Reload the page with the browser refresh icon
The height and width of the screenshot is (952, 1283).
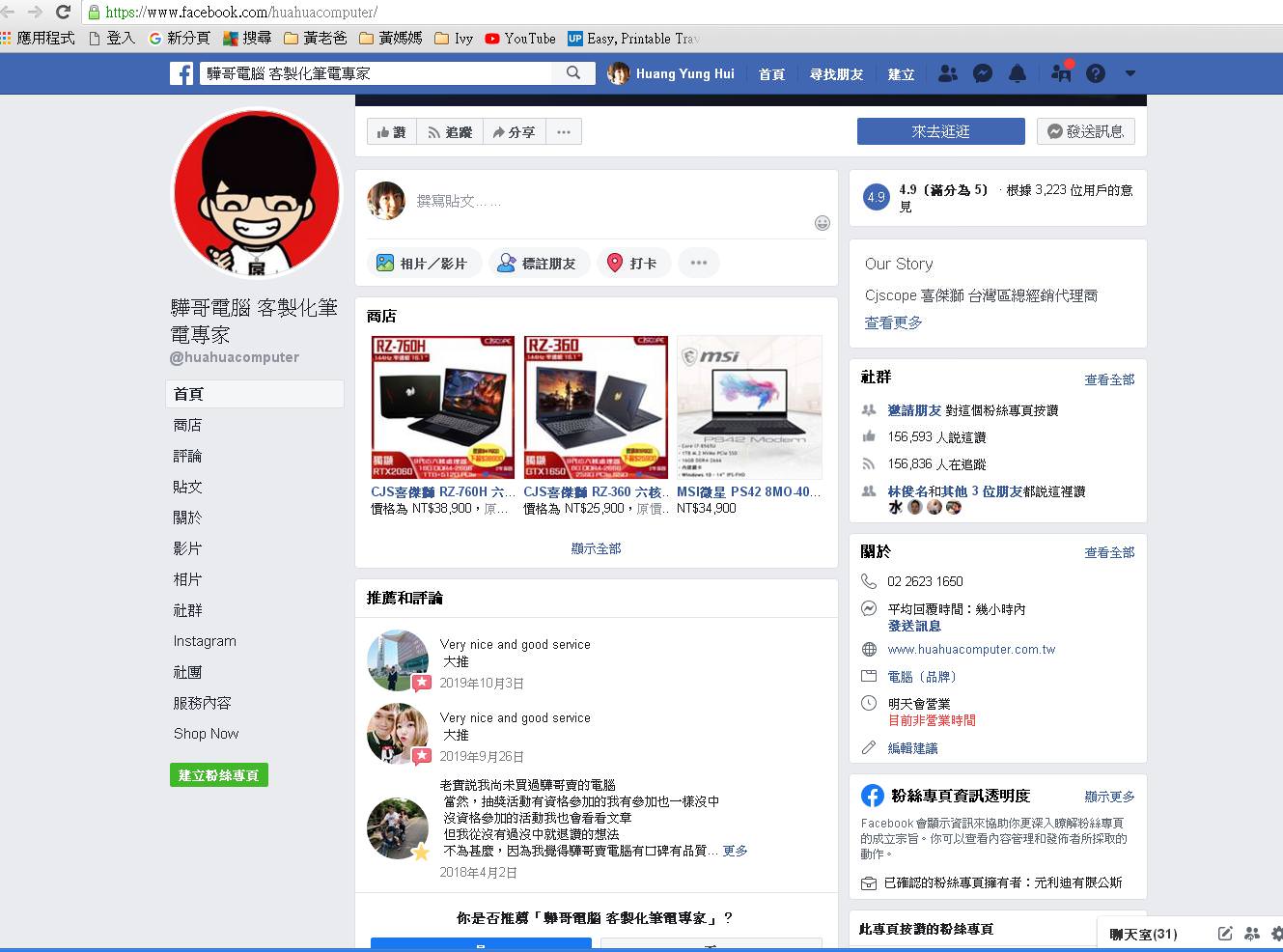point(64,12)
